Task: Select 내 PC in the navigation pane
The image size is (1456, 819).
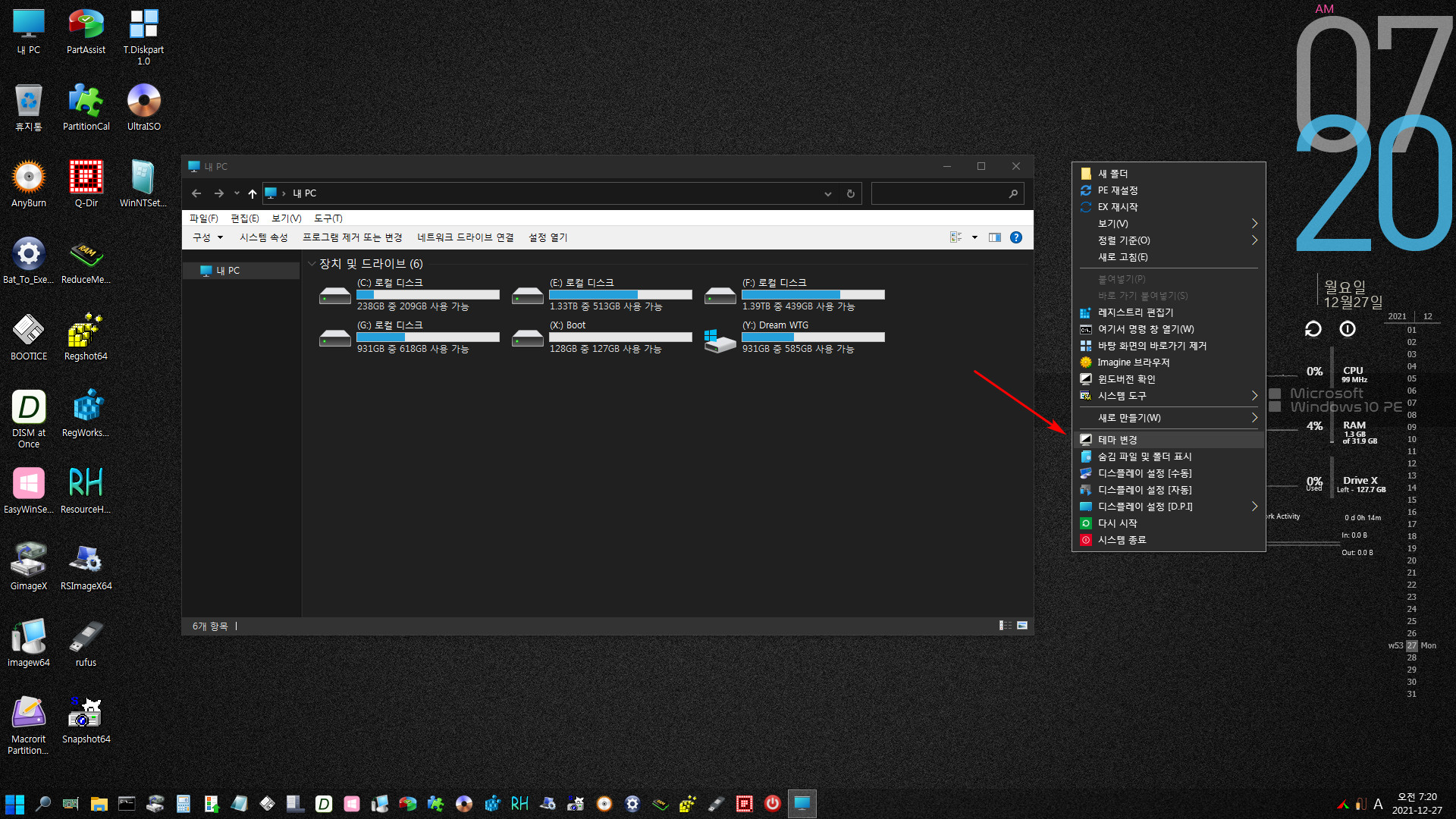Action: coord(241,271)
